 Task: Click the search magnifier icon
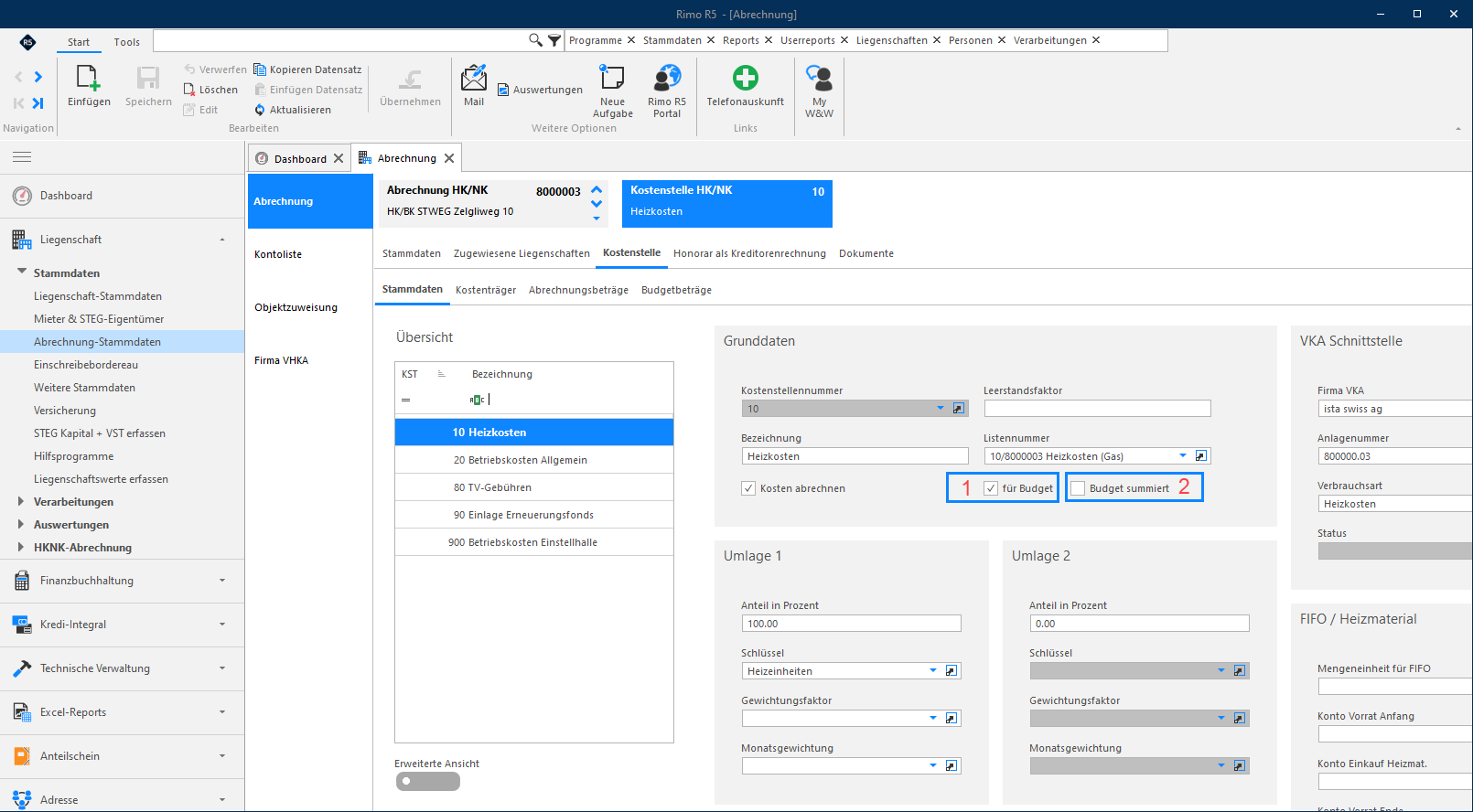click(535, 40)
